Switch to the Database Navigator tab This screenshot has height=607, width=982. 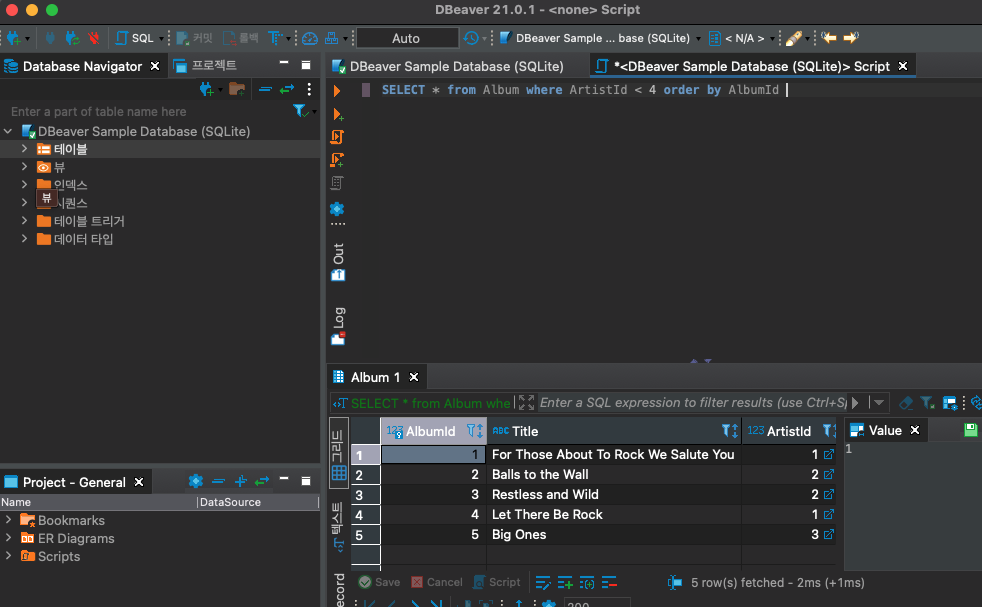pos(82,66)
